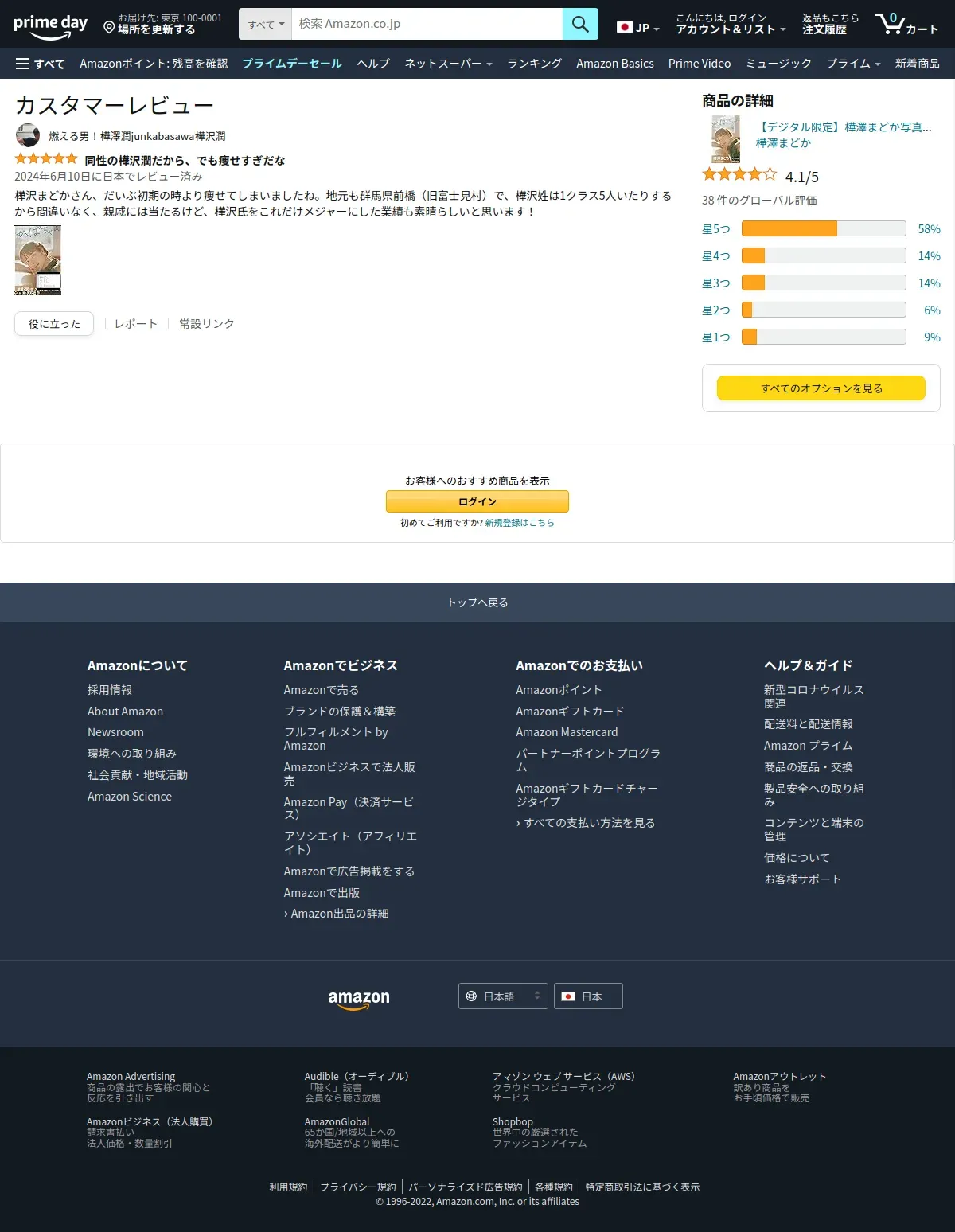Open 特定商取引法に基づく表示 link
Image resolution: width=955 pixels, height=1232 pixels.
[x=643, y=1187]
